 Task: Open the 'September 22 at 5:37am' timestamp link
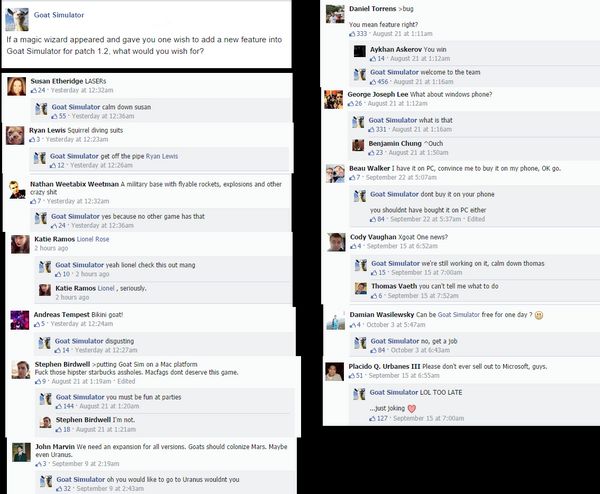point(426,219)
